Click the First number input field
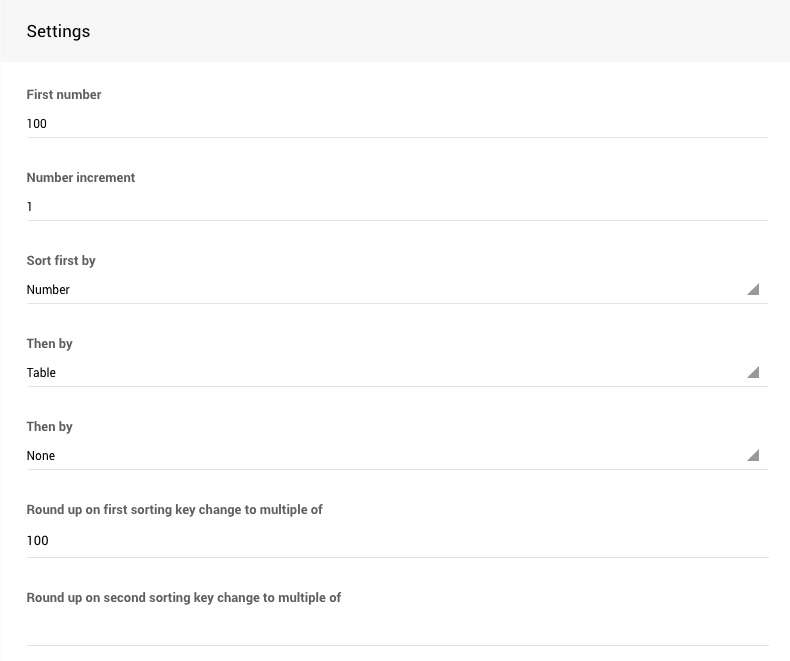This screenshot has width=790, height=661. pos(396,124)
